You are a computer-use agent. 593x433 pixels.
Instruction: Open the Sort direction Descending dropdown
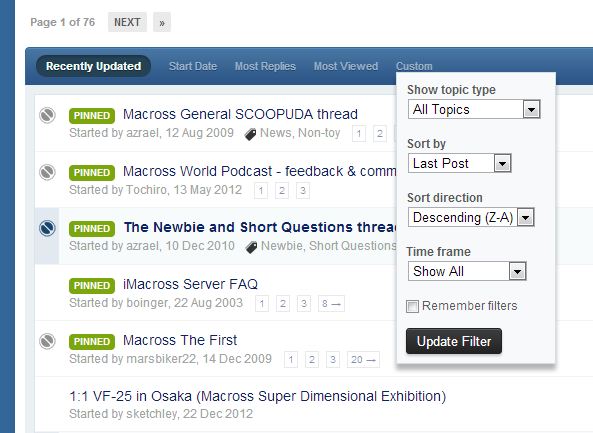471,217
